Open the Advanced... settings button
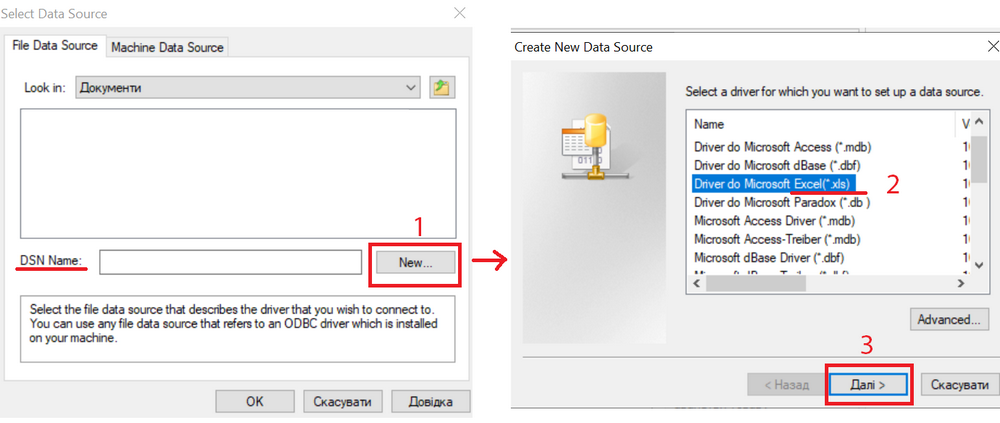 (x=949, y=320)
